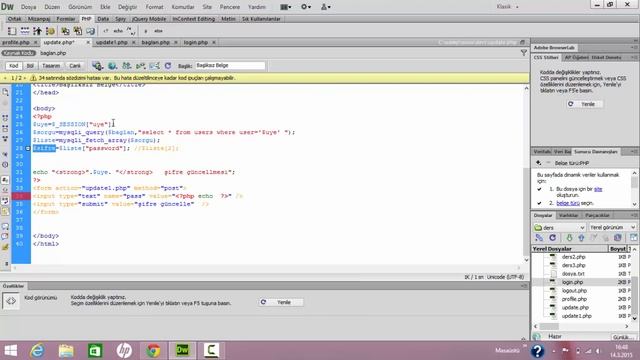Click the belge türü link
Viewport: 640px width, 360px height.
click(x=568, y=203)
